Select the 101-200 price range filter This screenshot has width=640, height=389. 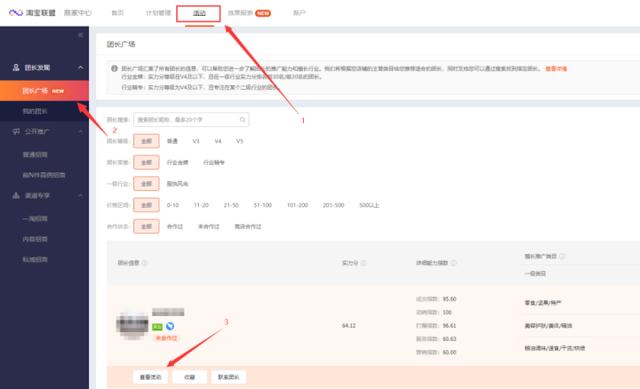pyautogui.click(x=297, y=205)
